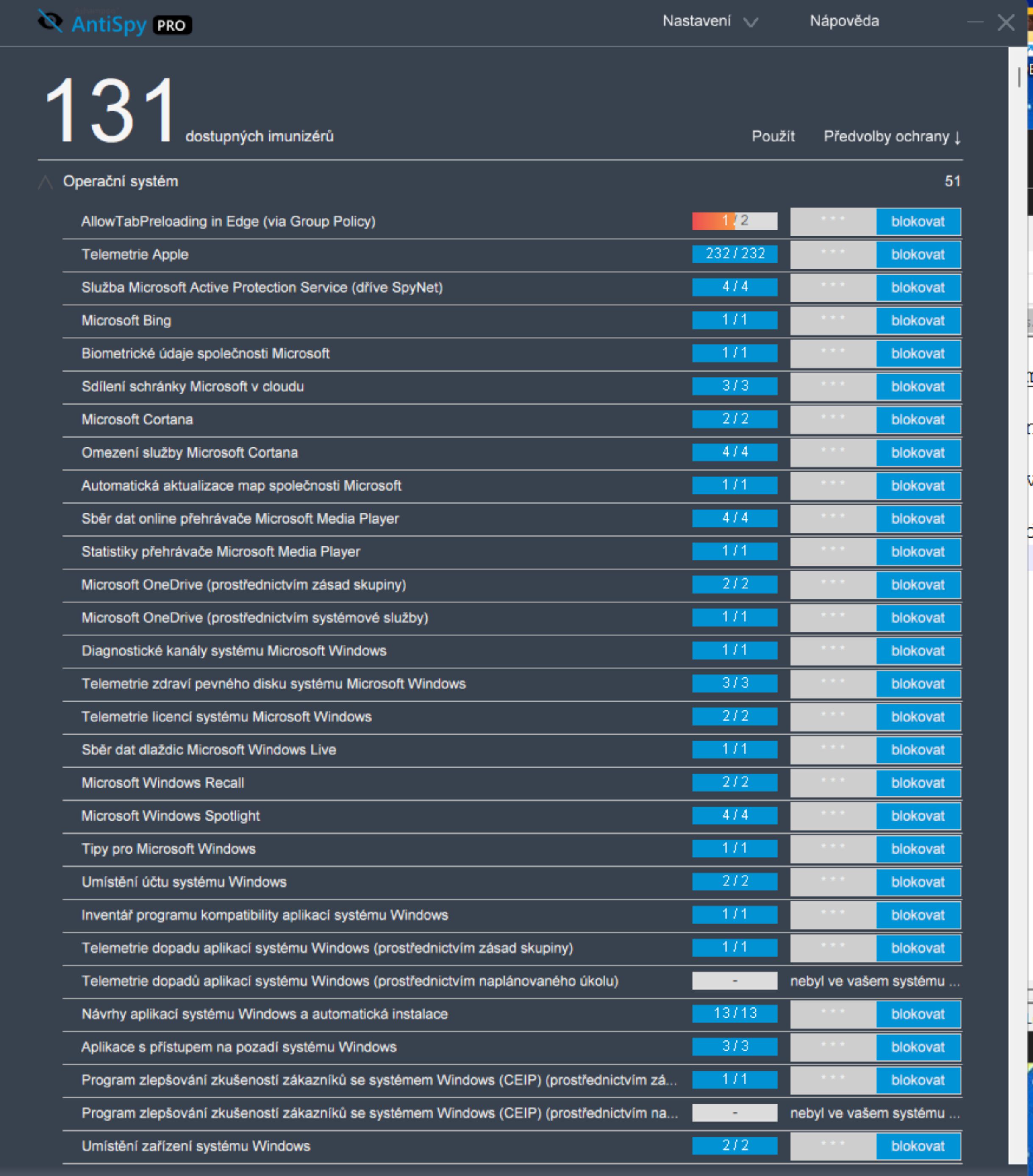
Task: Toggle the *** switch for Tipy pro Microsoft Windows
Action: [833, 849]
